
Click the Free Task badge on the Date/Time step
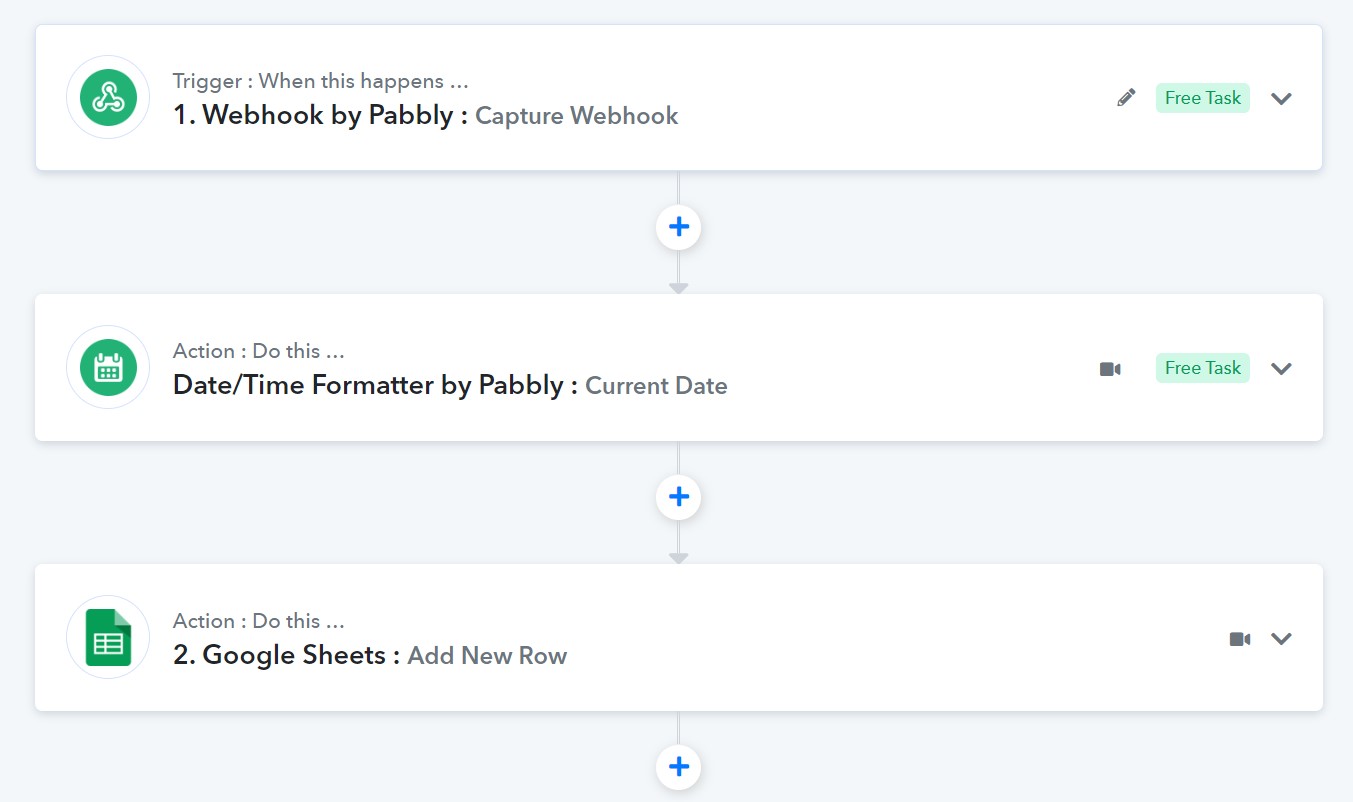(1203, 368)
